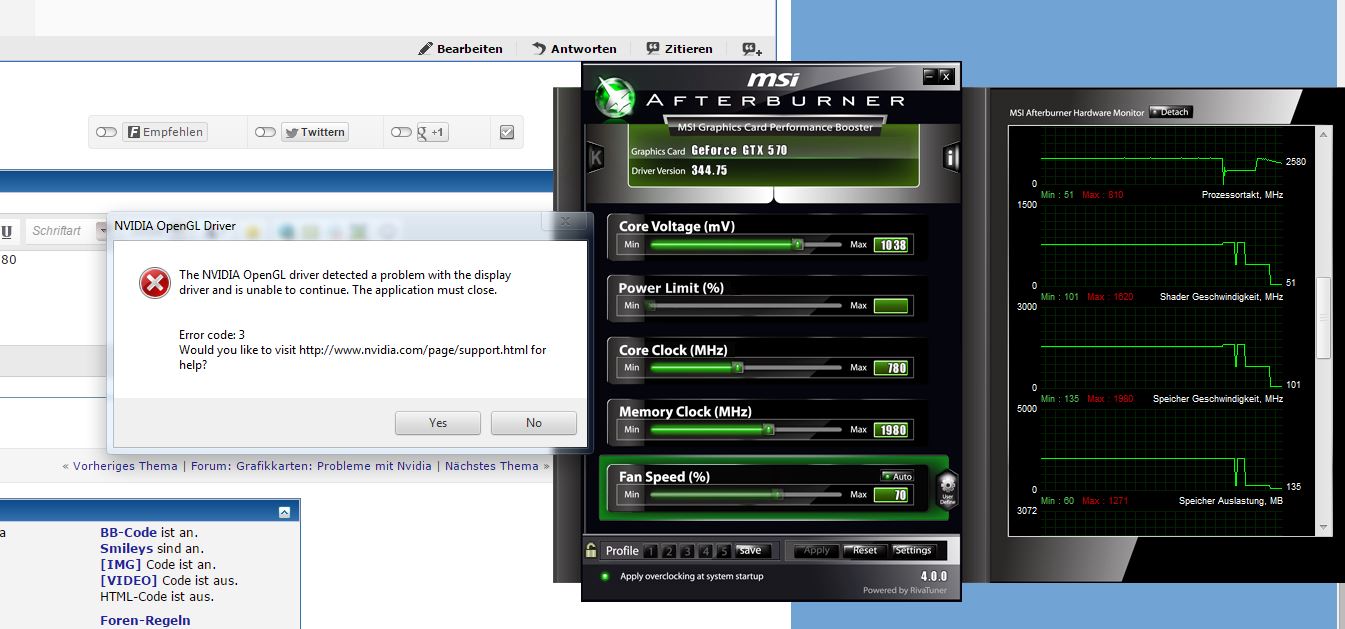The image size is (1345, 629).
Task: Click the Twittern share button
Action: tap(314, 132)
